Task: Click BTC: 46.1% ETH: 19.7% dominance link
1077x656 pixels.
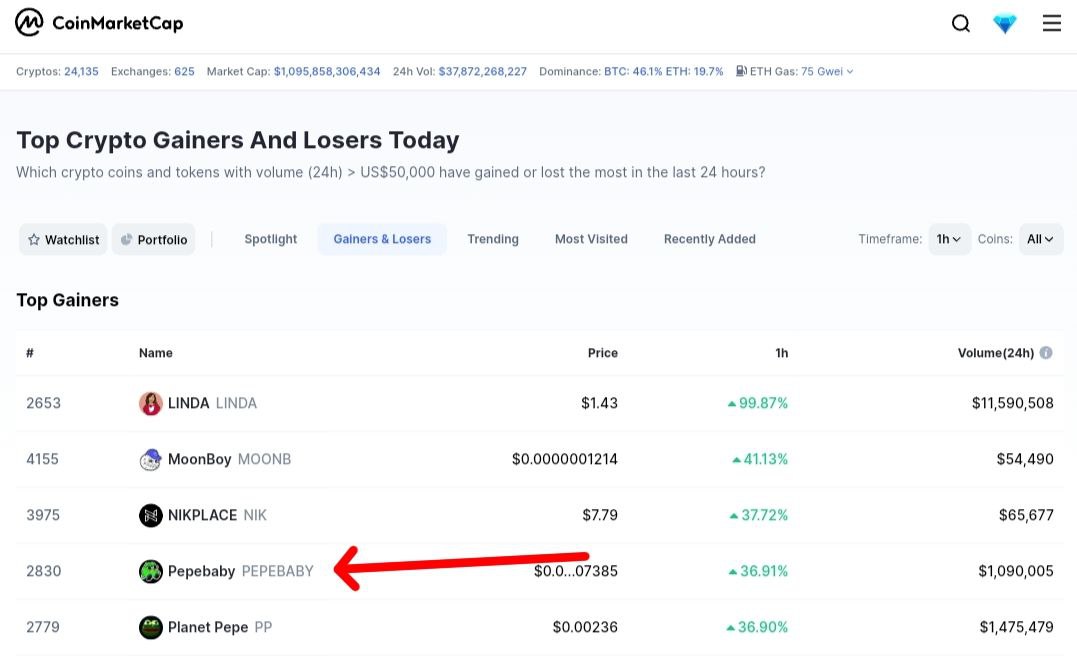Action: [x=664, y=71]
